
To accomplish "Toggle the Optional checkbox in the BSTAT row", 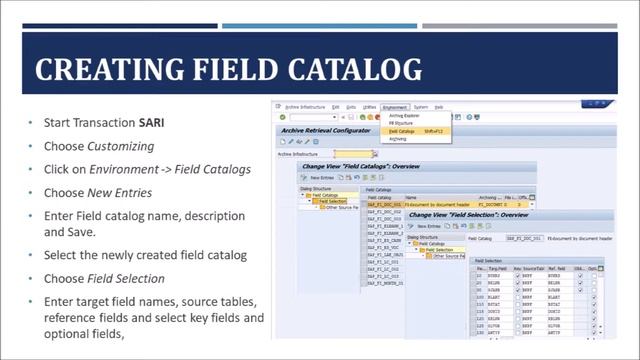I will (x=594, y=304).
